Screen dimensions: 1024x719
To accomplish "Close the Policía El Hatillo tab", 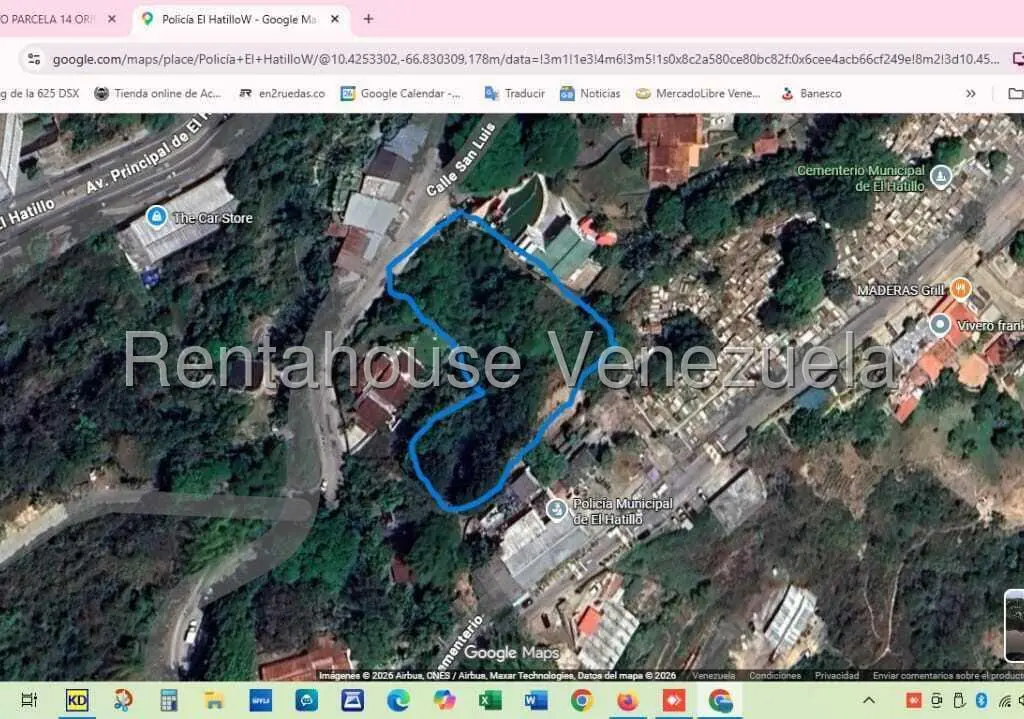I will (335, 19).
